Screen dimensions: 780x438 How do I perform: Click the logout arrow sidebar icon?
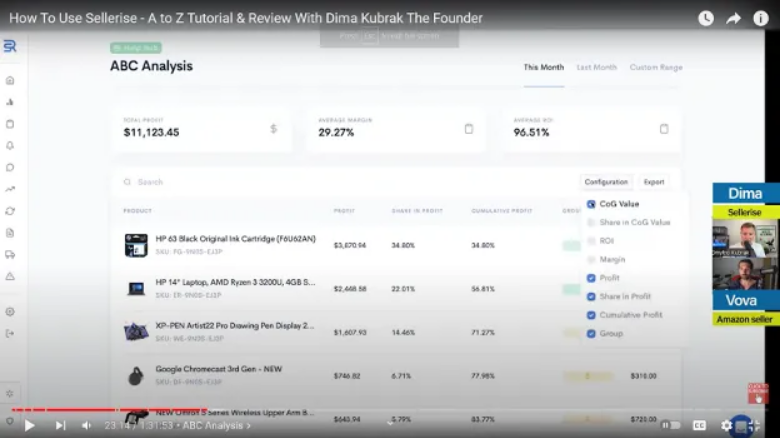coord(10,333)
